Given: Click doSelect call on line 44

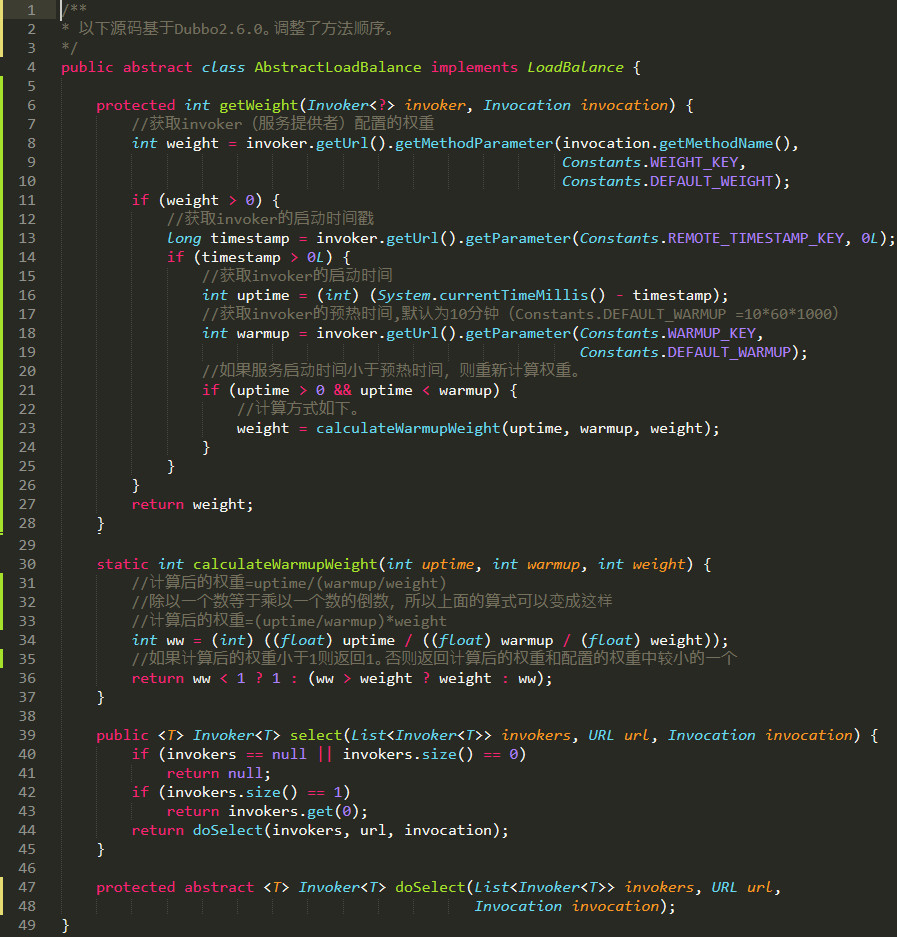Looking at the screenshot, I should point(228,830).
